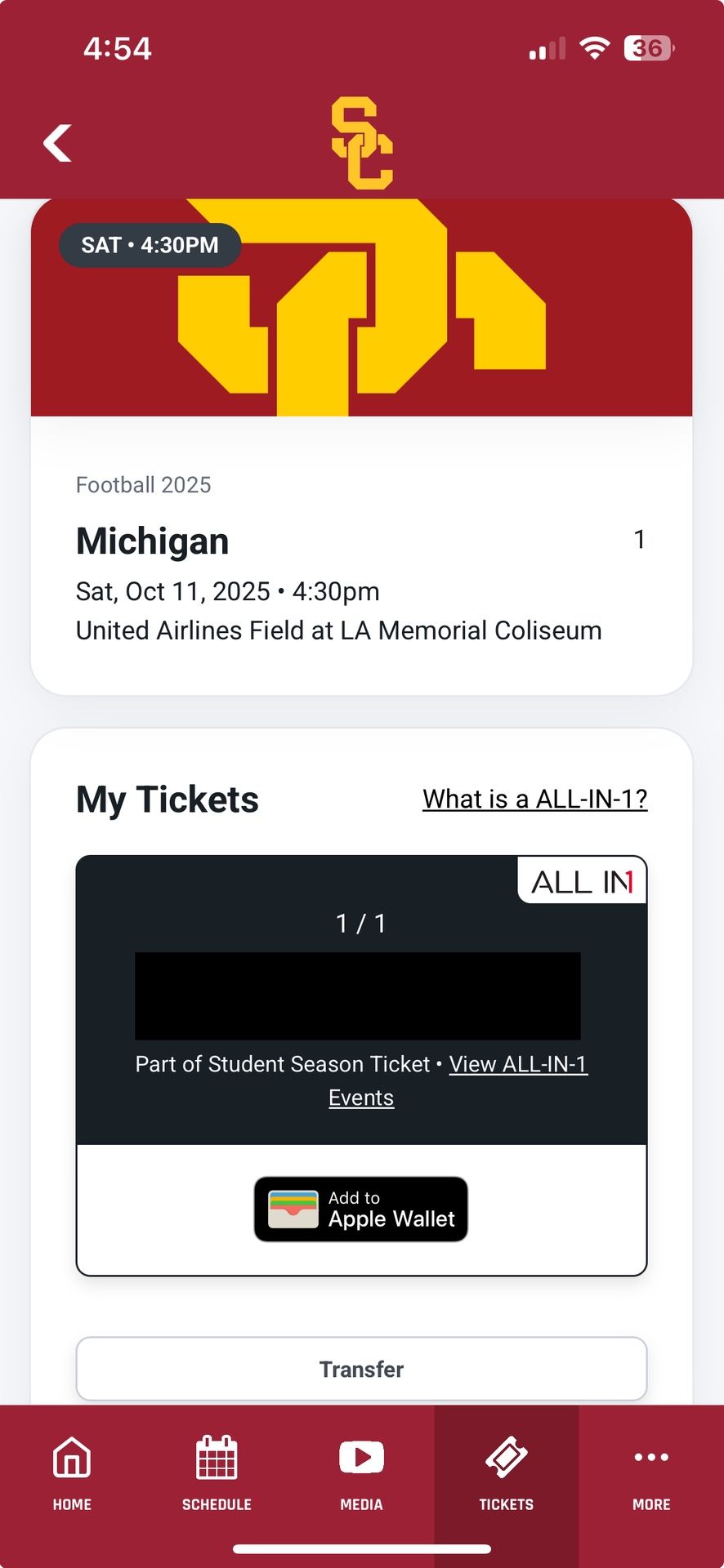The height and width of the screenshot is (1568, 724).
Task: Tap the battery level indicator
Action: coord(648,48)
